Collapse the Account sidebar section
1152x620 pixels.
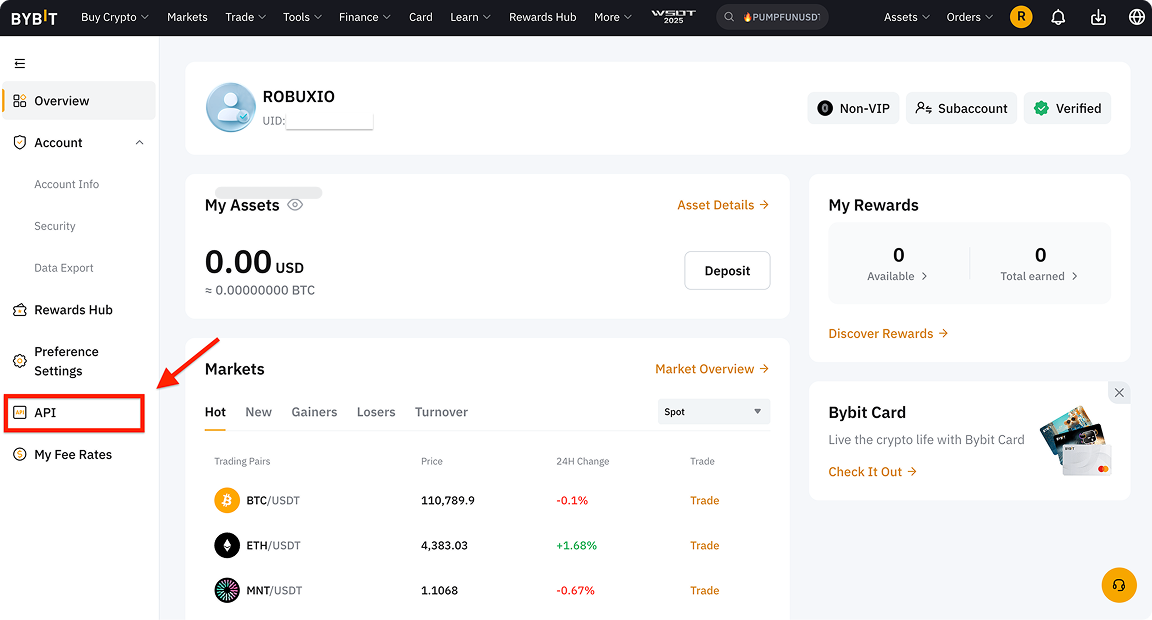click(x=140, y=143)
